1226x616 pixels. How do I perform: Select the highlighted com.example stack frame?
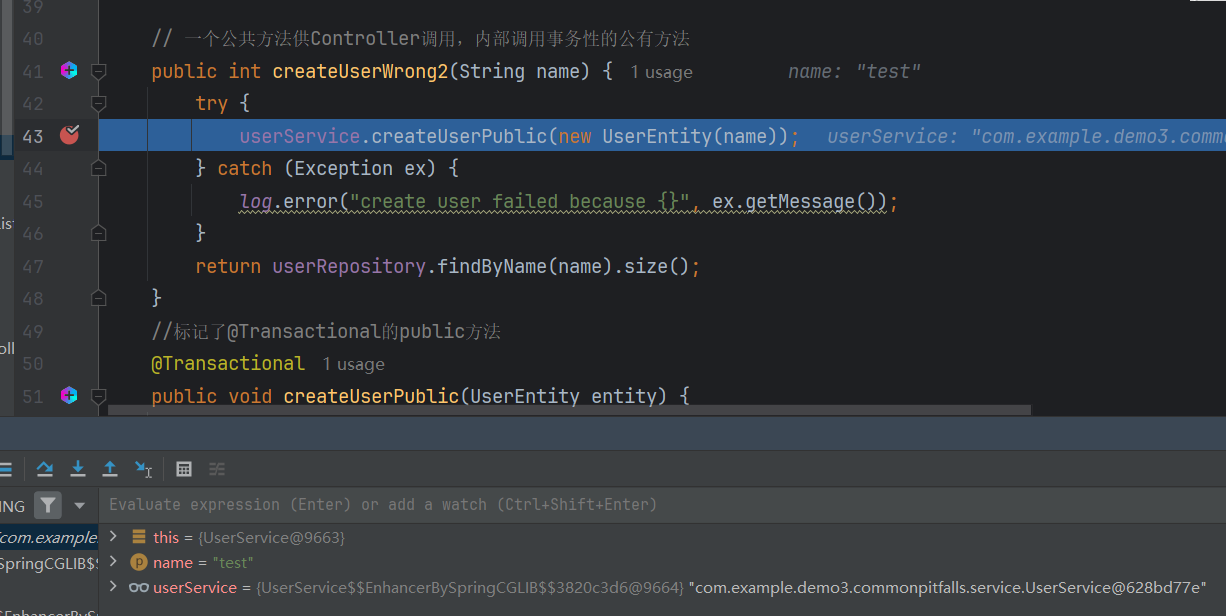pyautogui.click(x=48, y=538)
